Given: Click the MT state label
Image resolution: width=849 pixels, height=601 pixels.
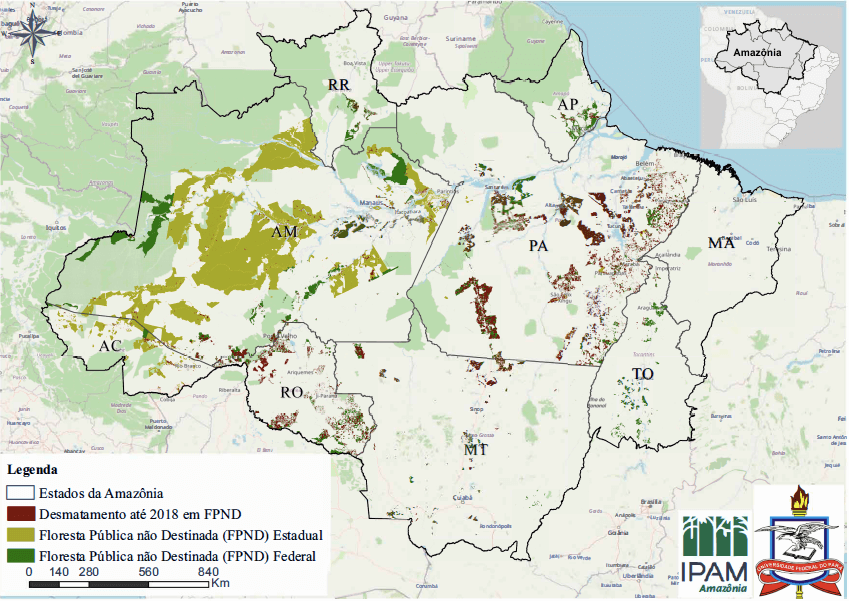Looking at the screenshot, I should tap(474, 451).
